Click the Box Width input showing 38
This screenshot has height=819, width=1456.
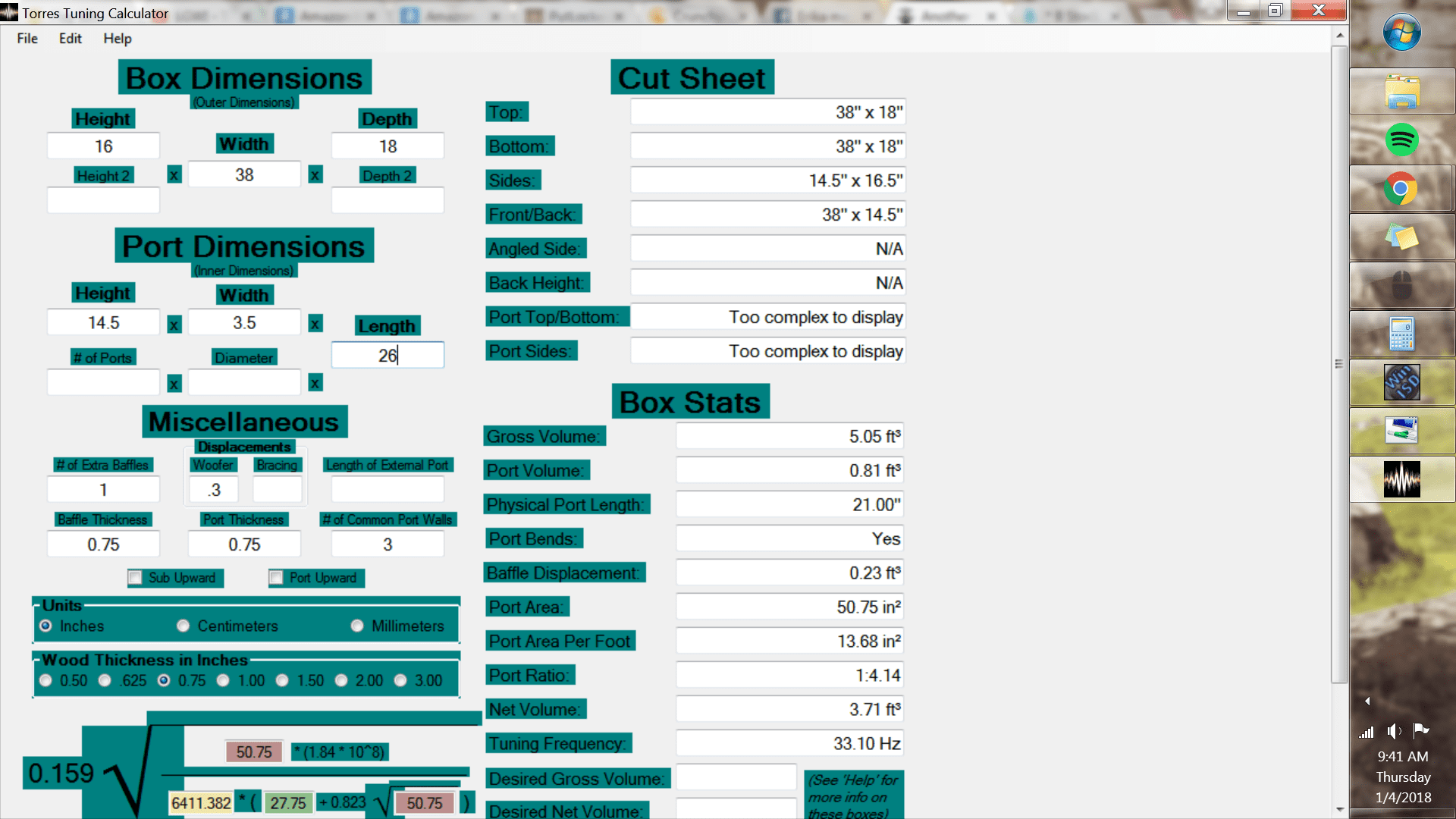244,175
